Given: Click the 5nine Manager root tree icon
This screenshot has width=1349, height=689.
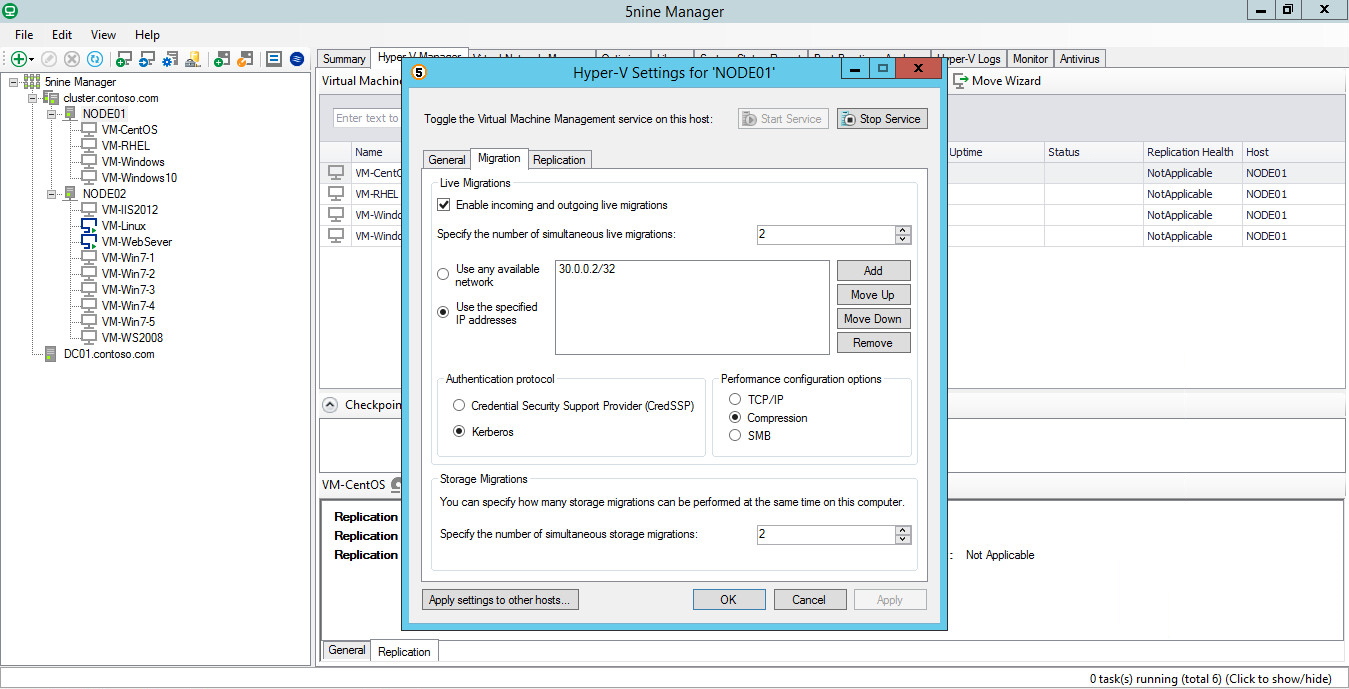Looking at the screenshot, I should click(x=32, y=82).
